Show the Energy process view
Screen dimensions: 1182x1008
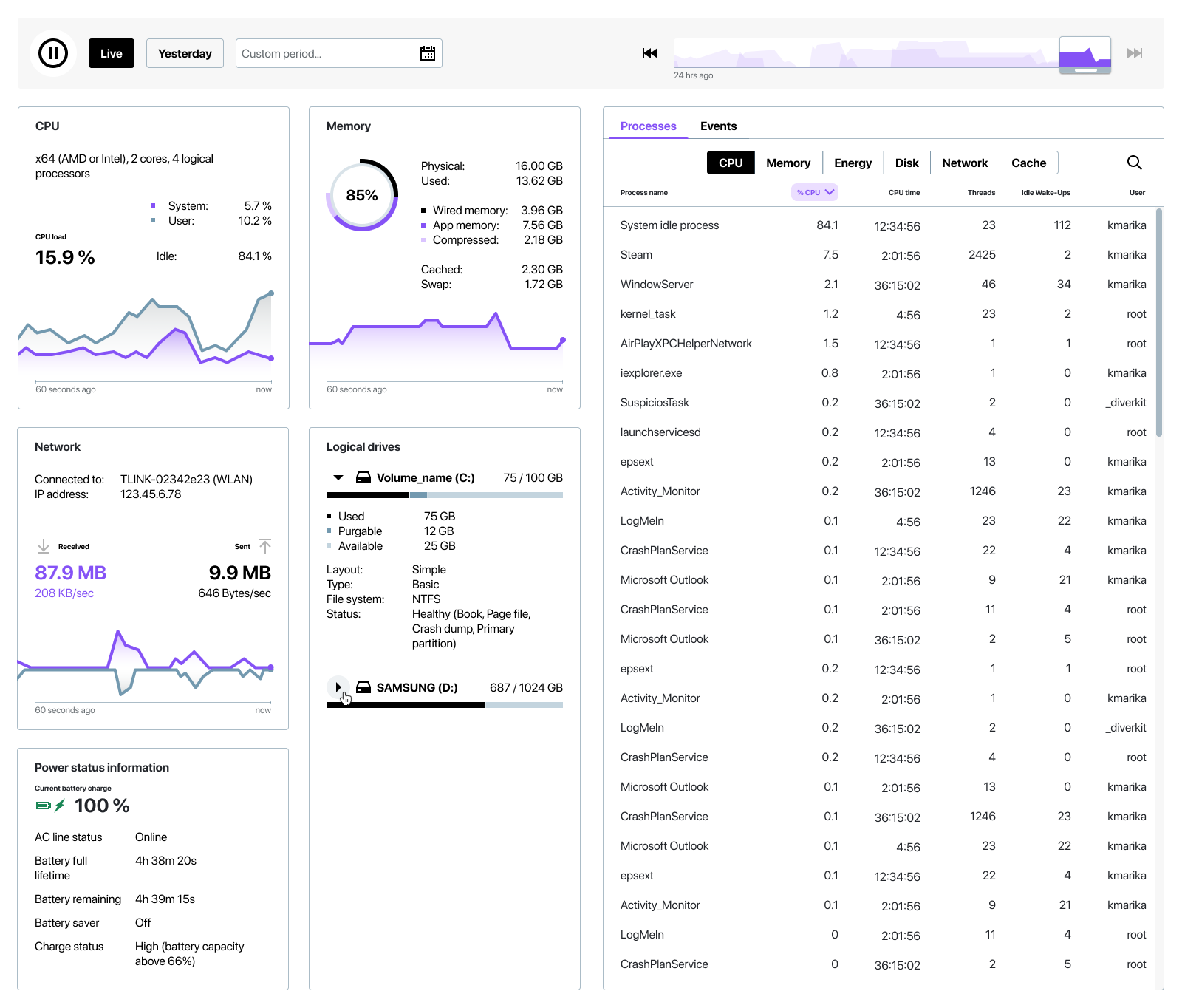point(853,163)
